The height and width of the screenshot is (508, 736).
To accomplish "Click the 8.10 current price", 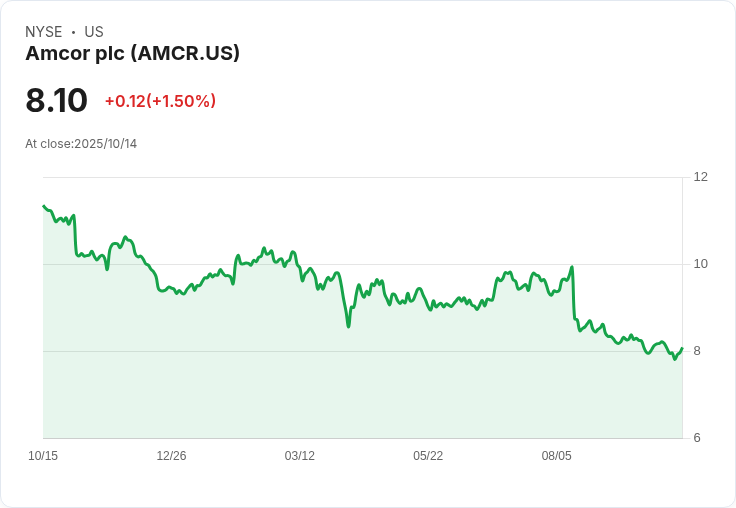I will (57, 101).
